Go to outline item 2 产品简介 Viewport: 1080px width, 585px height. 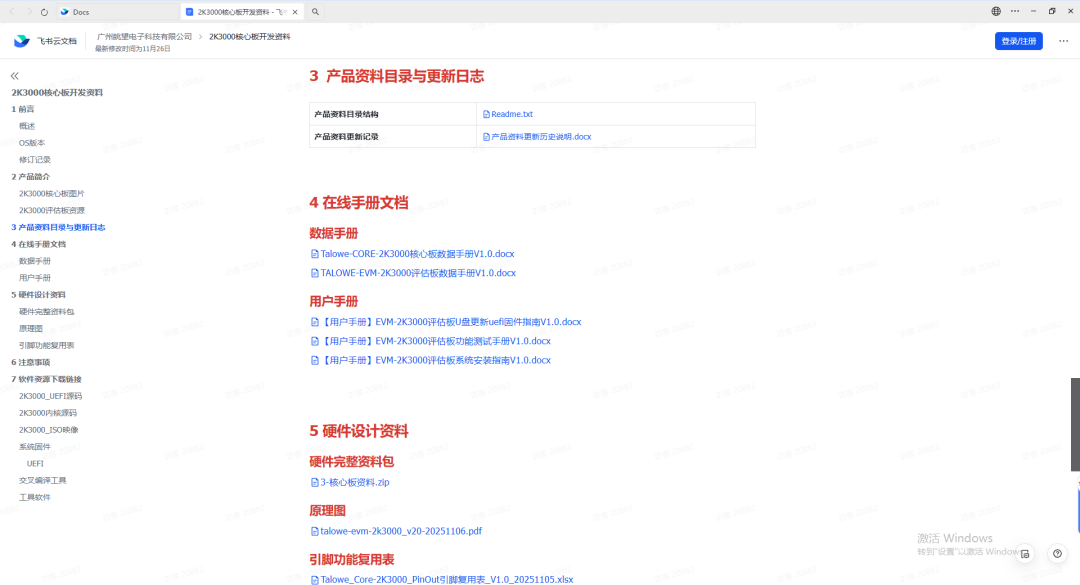click(x=30, y=176)
